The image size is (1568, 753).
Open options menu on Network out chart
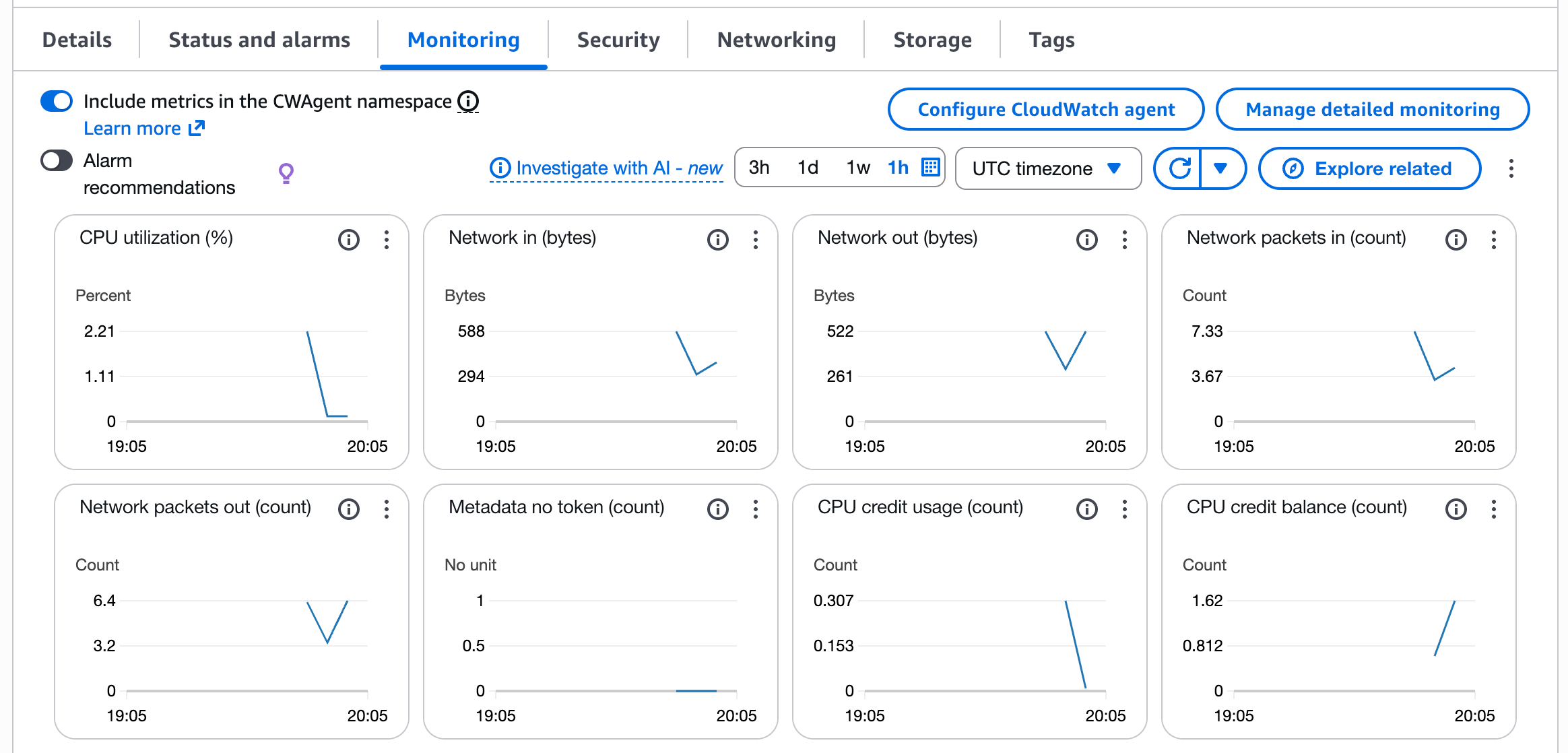(1124, 239)
